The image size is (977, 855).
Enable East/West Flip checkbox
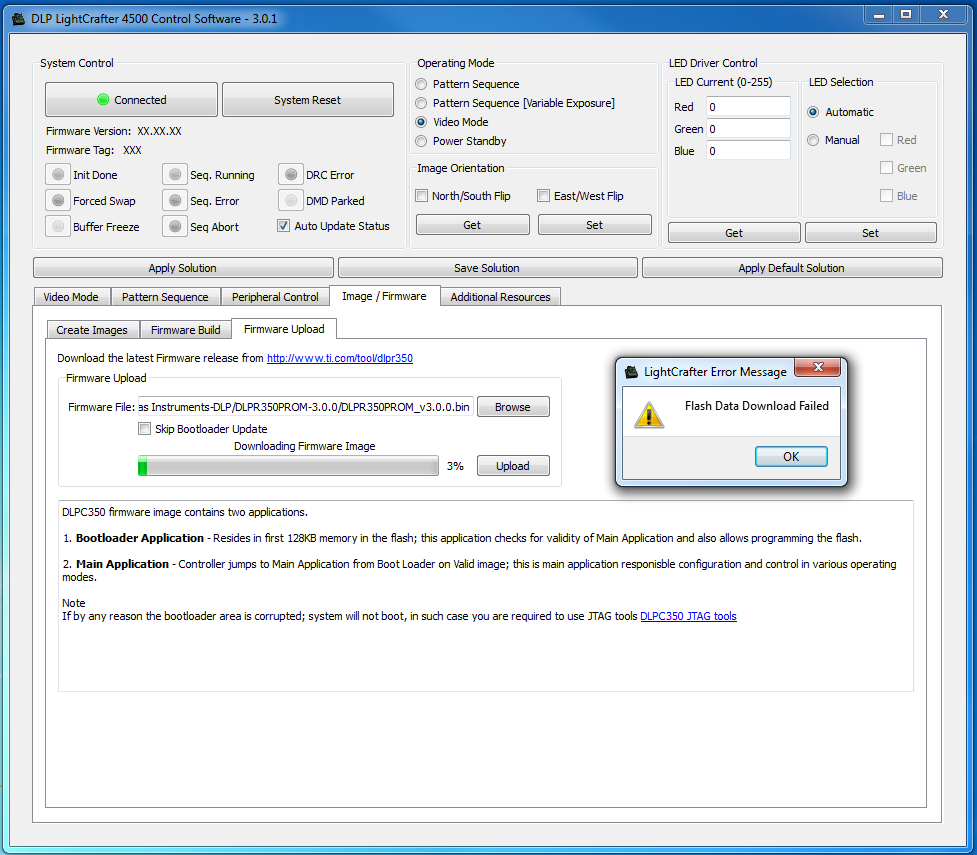click(543, 196)
